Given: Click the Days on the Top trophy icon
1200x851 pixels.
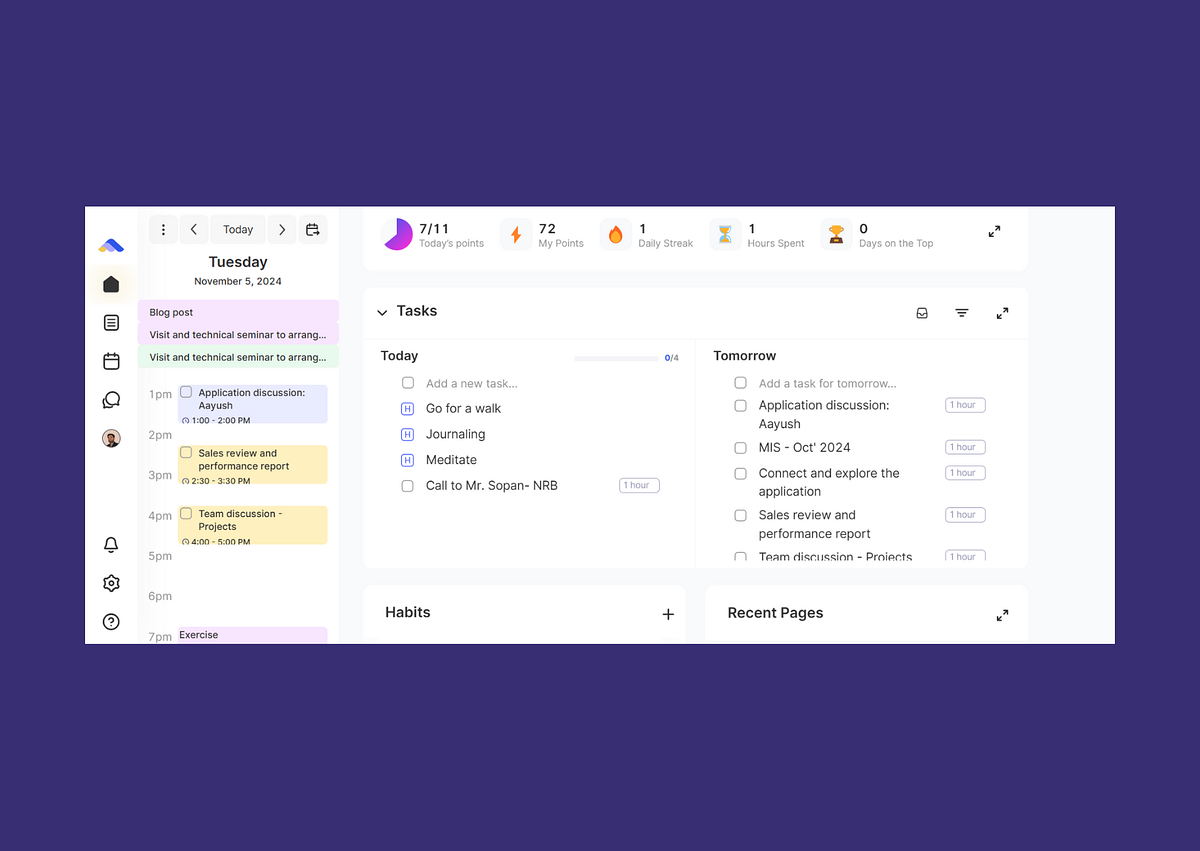Looking at the screenshot, I should coord(836,235).
